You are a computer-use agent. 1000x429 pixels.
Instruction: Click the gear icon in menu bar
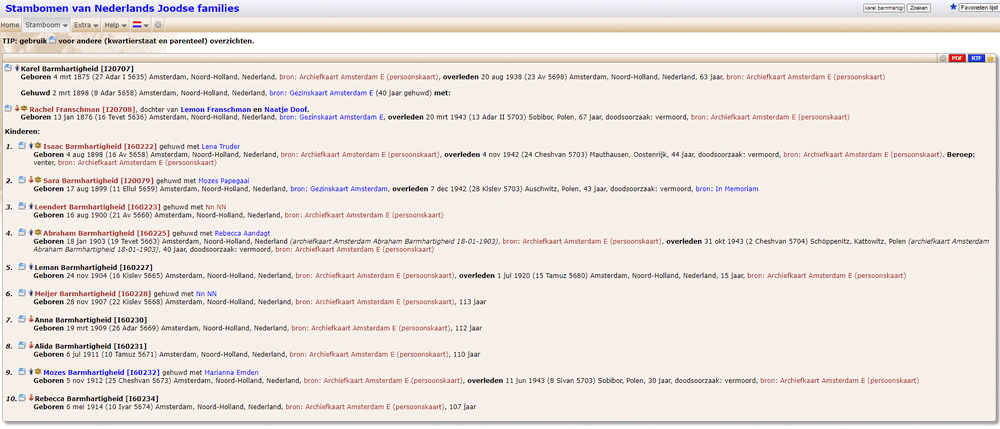pyautogui.click(x=158, y=25)
